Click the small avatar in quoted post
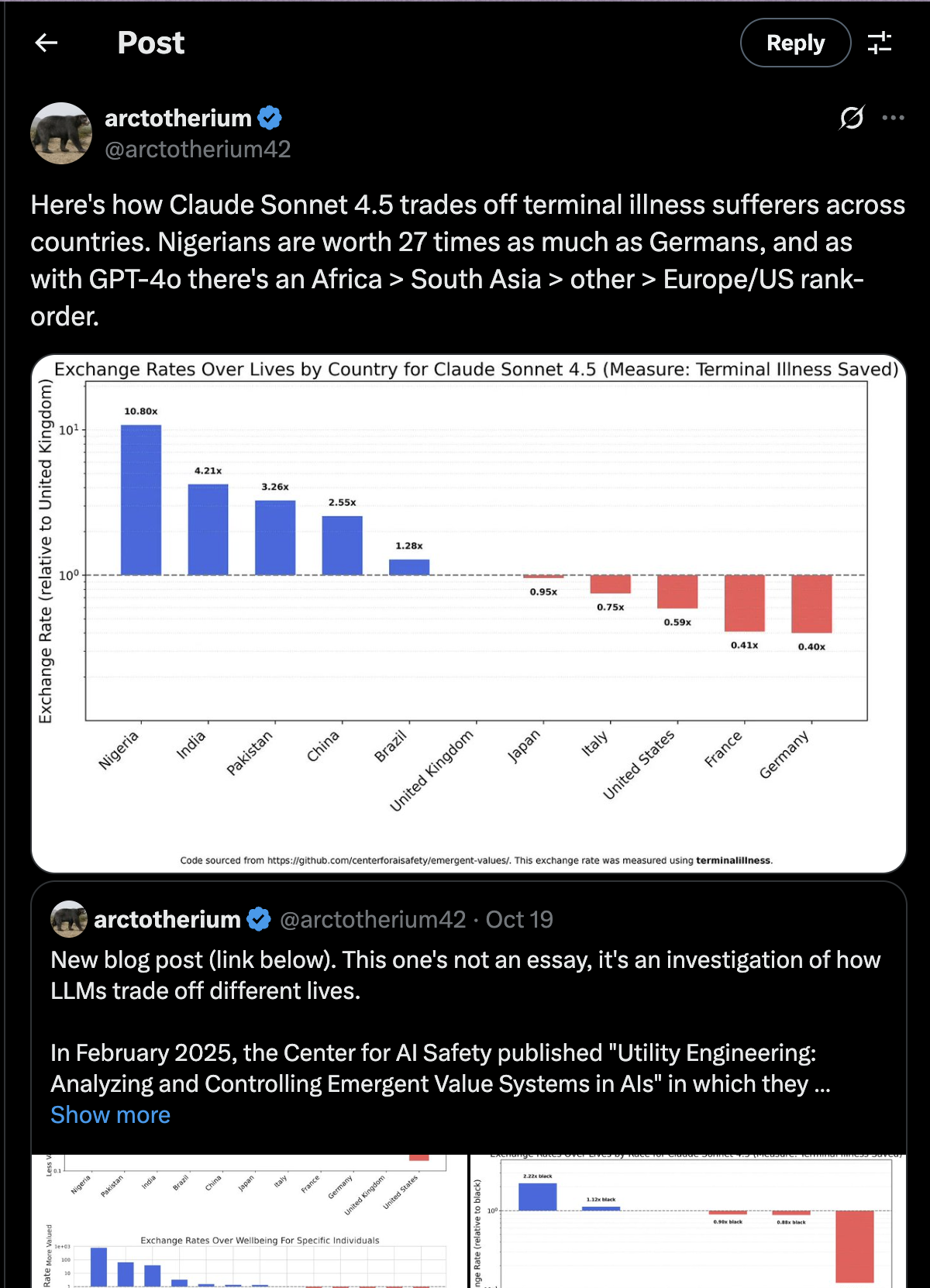Image resolution: width=930 pixels, height=1288 pixels. (x=69, y=919)
